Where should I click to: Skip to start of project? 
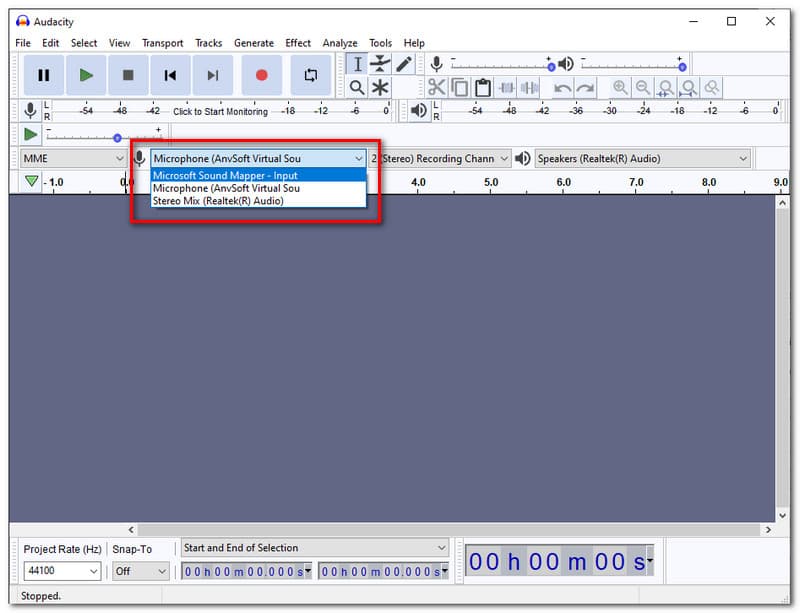(170, 76)
